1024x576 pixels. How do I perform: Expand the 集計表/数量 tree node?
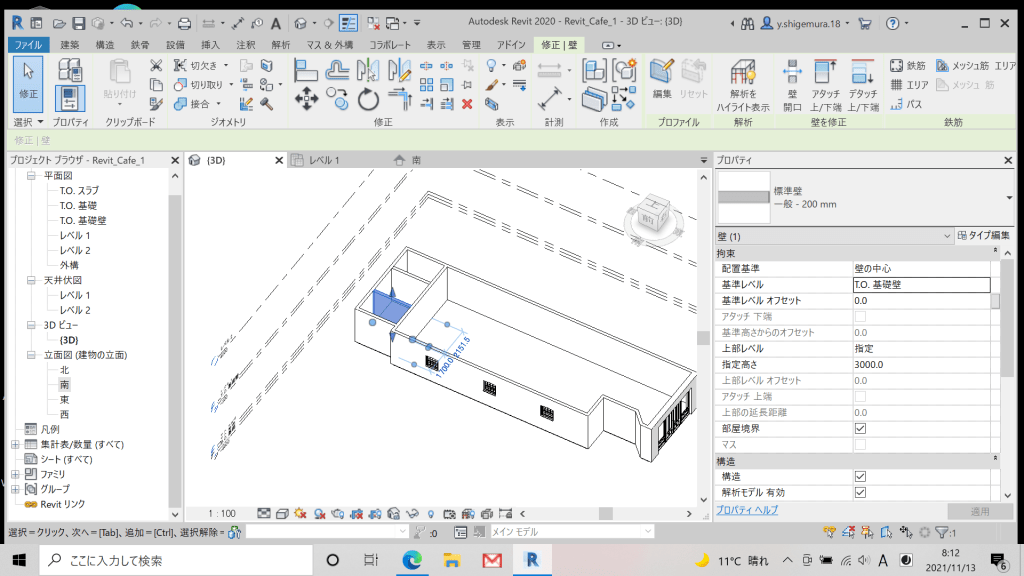pyautogui.click(x=15, y=444)
